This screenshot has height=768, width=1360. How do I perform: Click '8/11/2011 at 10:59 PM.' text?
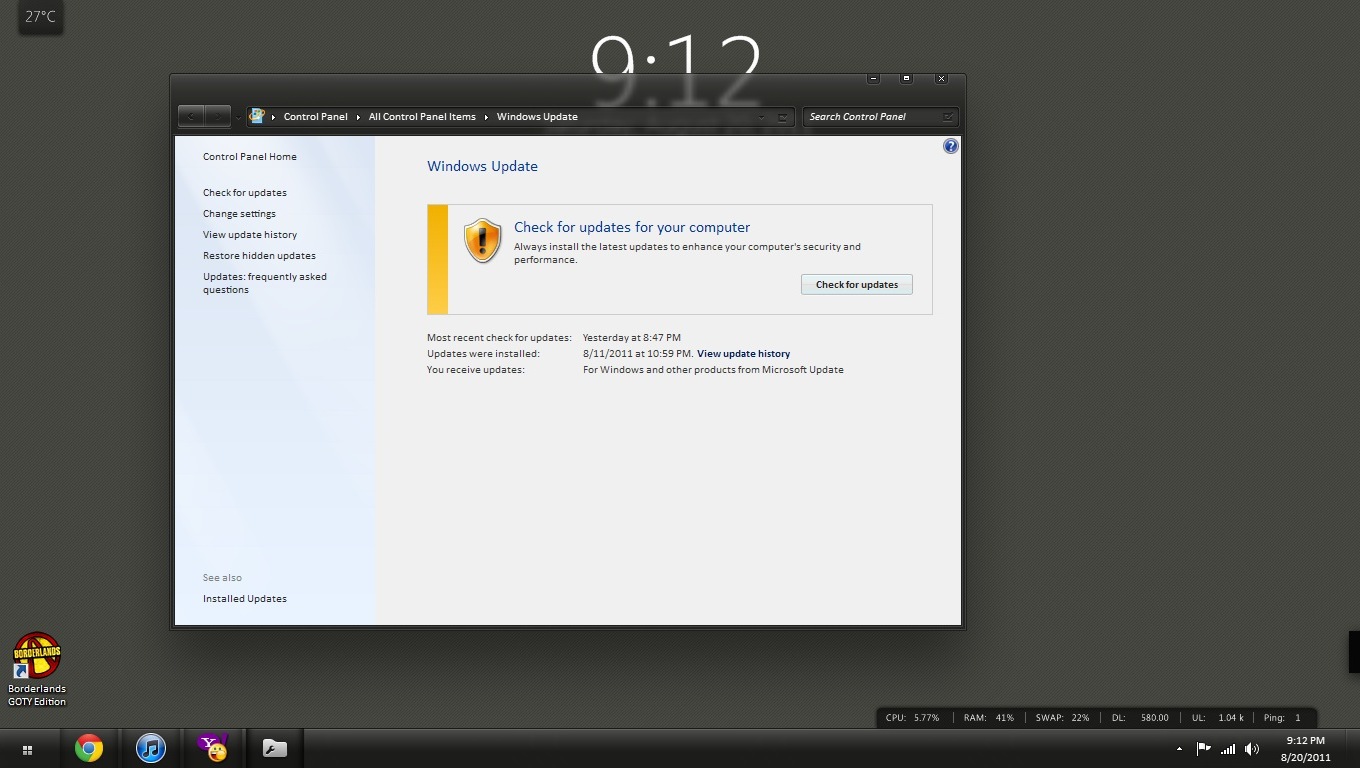[x=638, y=354]
